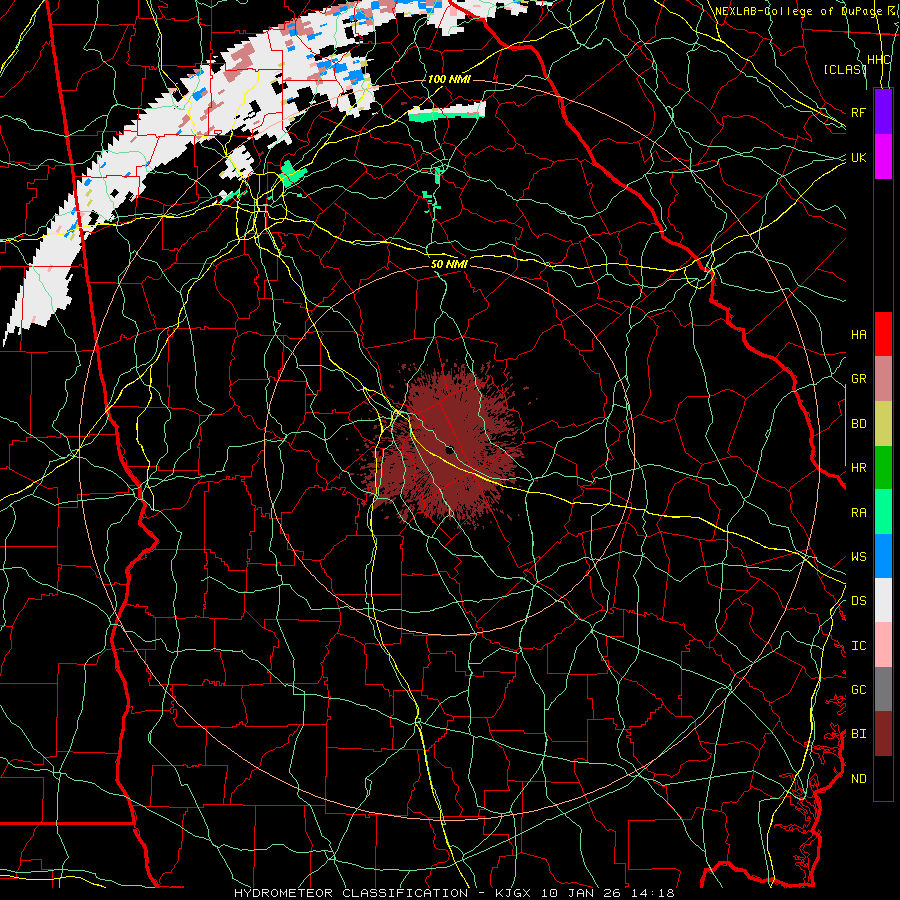Click the HR legend label

tap(858, 468)
